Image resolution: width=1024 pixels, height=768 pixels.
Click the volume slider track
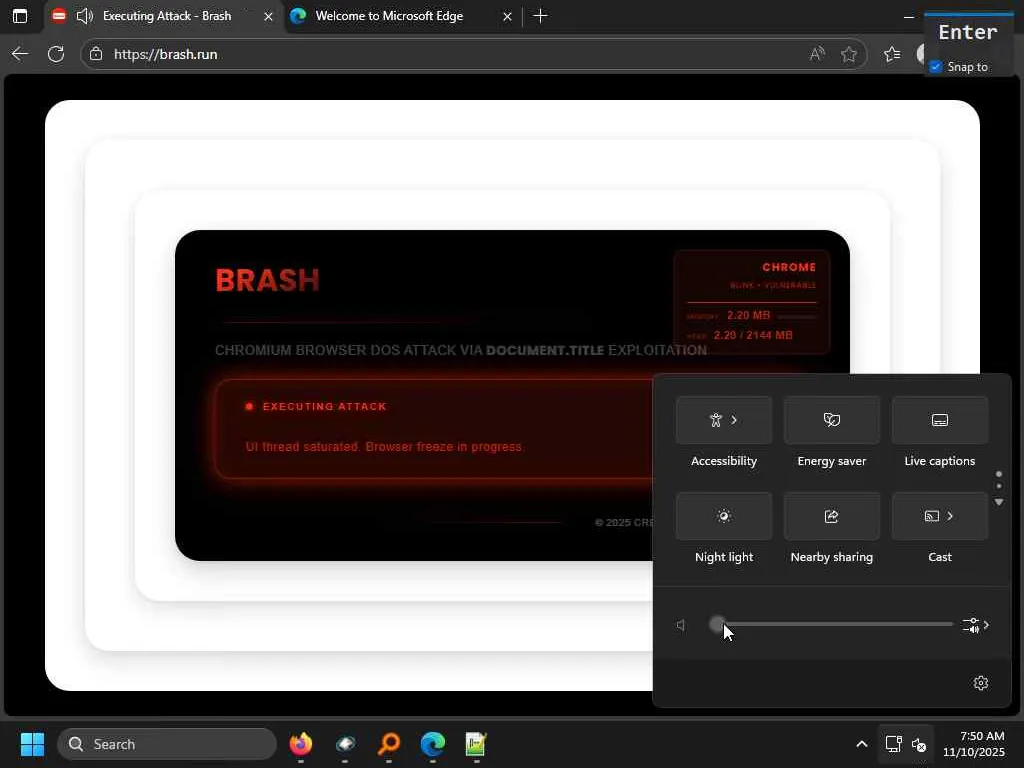pos(832,624)
